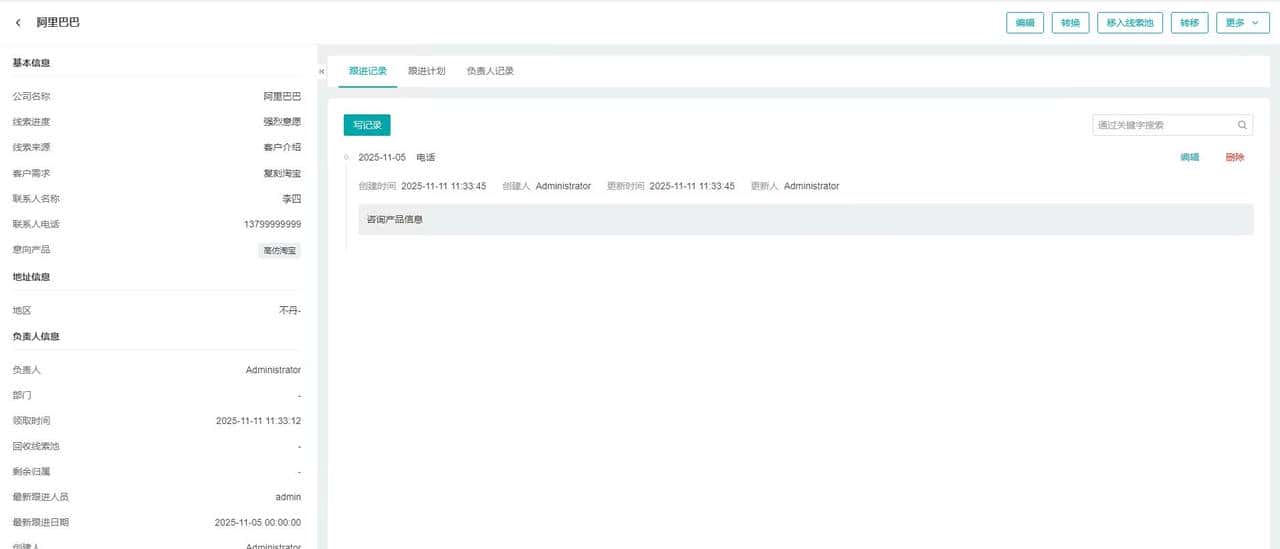This screenshot has width=1280, height=549.
Task: Click the timeline dot beside 2025-11-05
Action: click(x=346, y=157)
